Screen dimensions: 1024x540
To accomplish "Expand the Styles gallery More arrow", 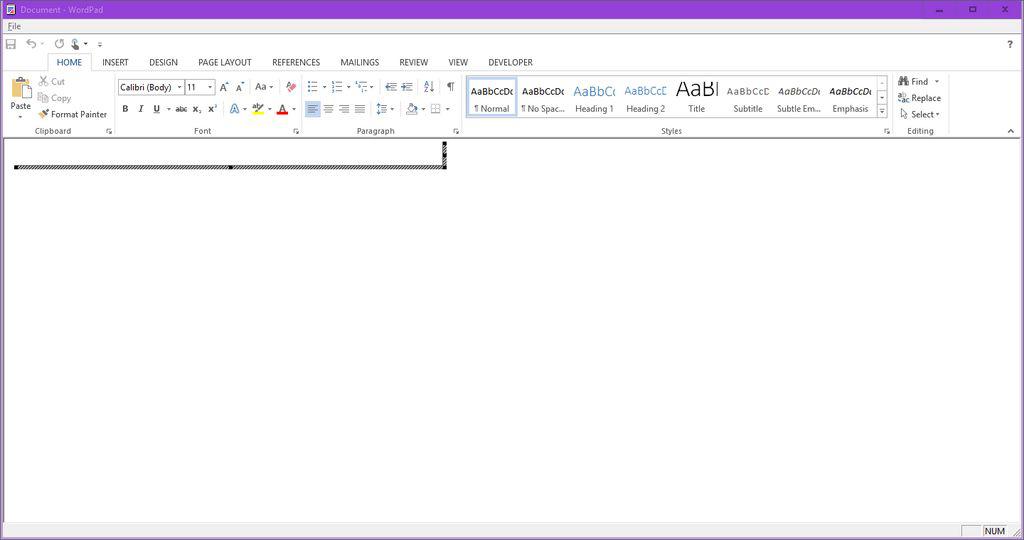I will (x=882, y=112).
